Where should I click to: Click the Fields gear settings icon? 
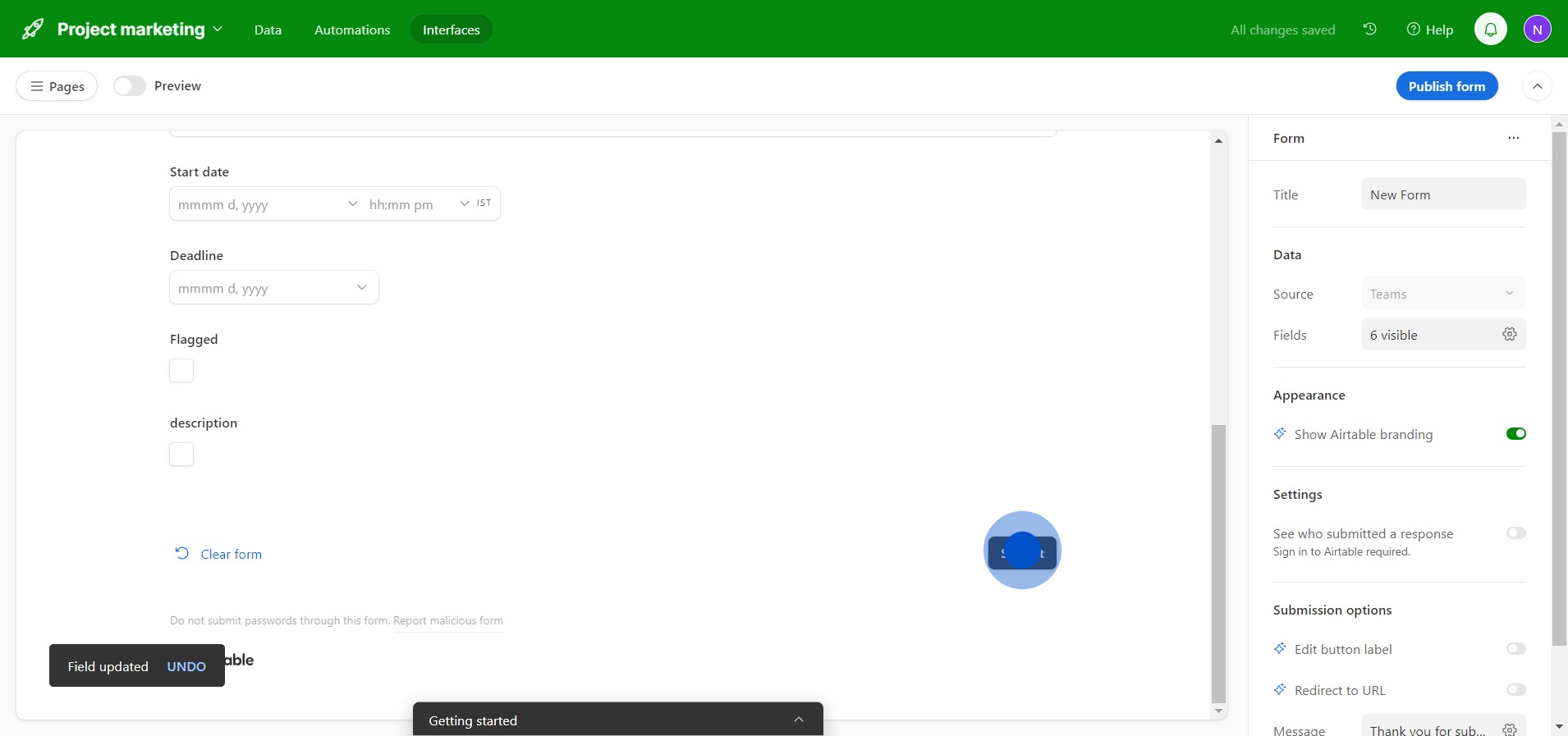point(1509,334)
